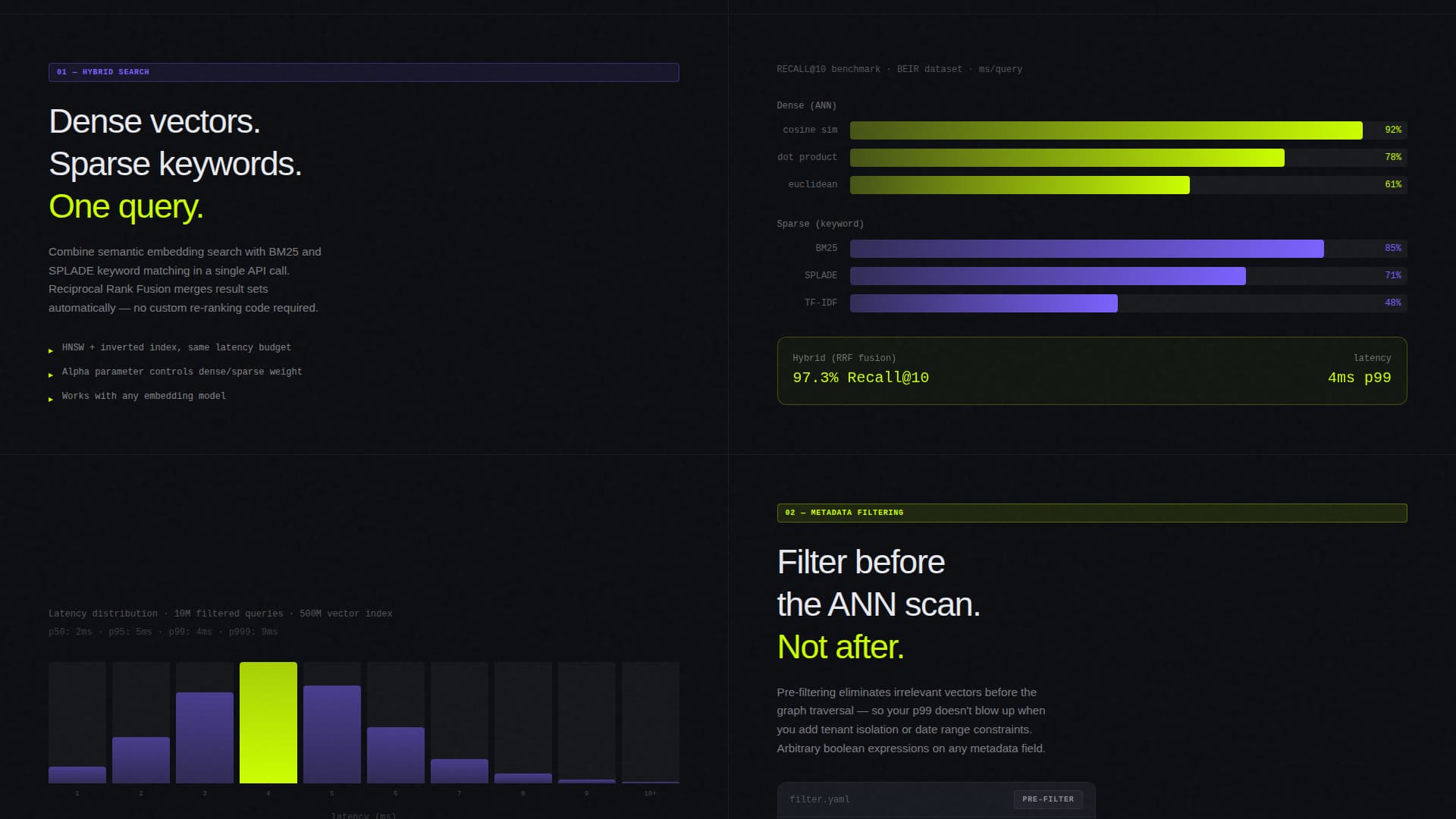Image resolution: width=1456 pixels, height=819 pixels.
Task: Click the 'SPLADE' row label
Action: (x=821, y=276)
